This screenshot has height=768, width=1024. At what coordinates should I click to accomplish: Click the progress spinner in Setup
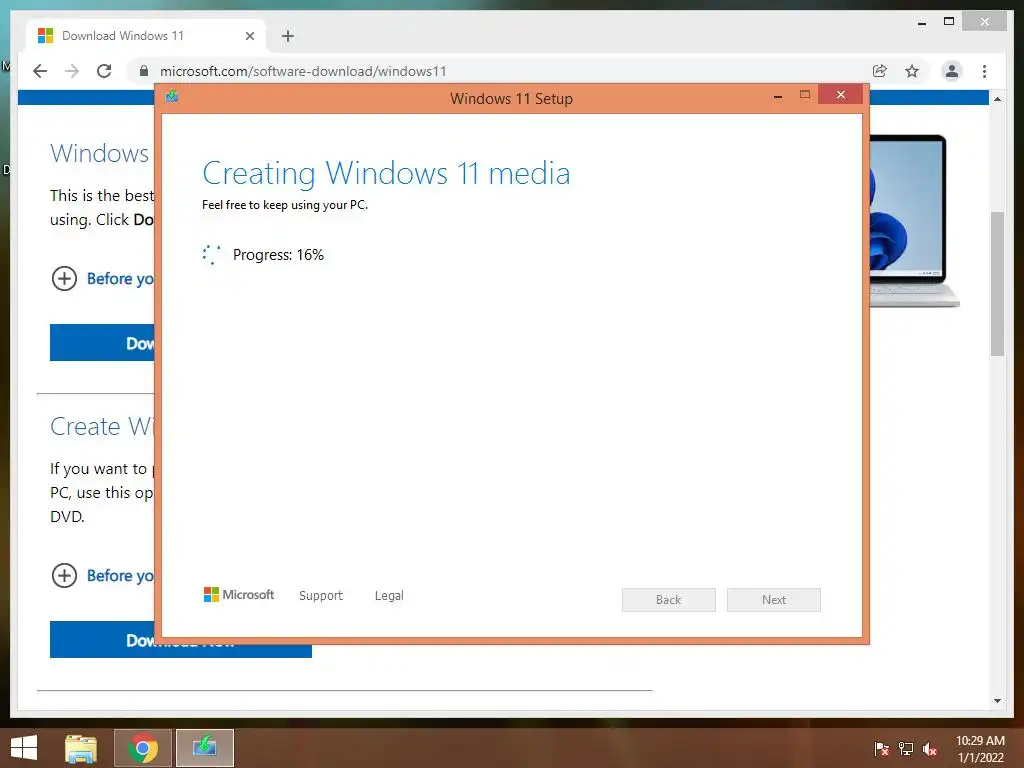tap(212, 254)
